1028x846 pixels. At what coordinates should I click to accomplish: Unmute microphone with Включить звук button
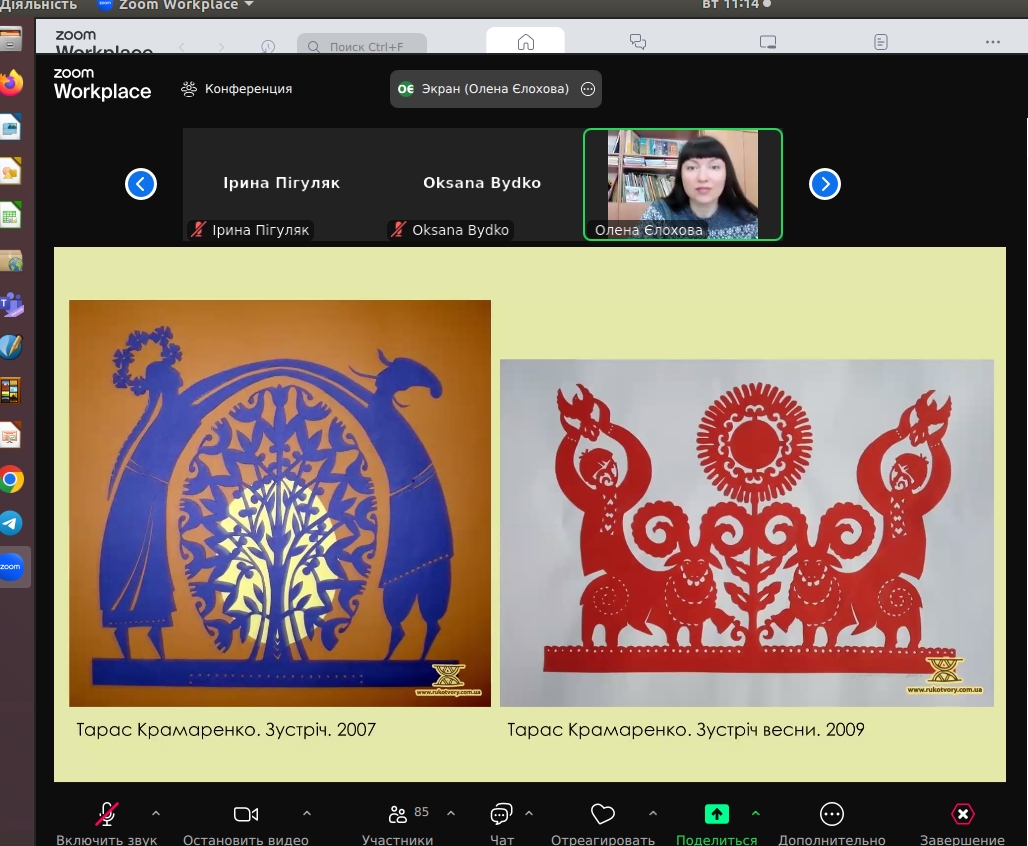pos(106,822)
